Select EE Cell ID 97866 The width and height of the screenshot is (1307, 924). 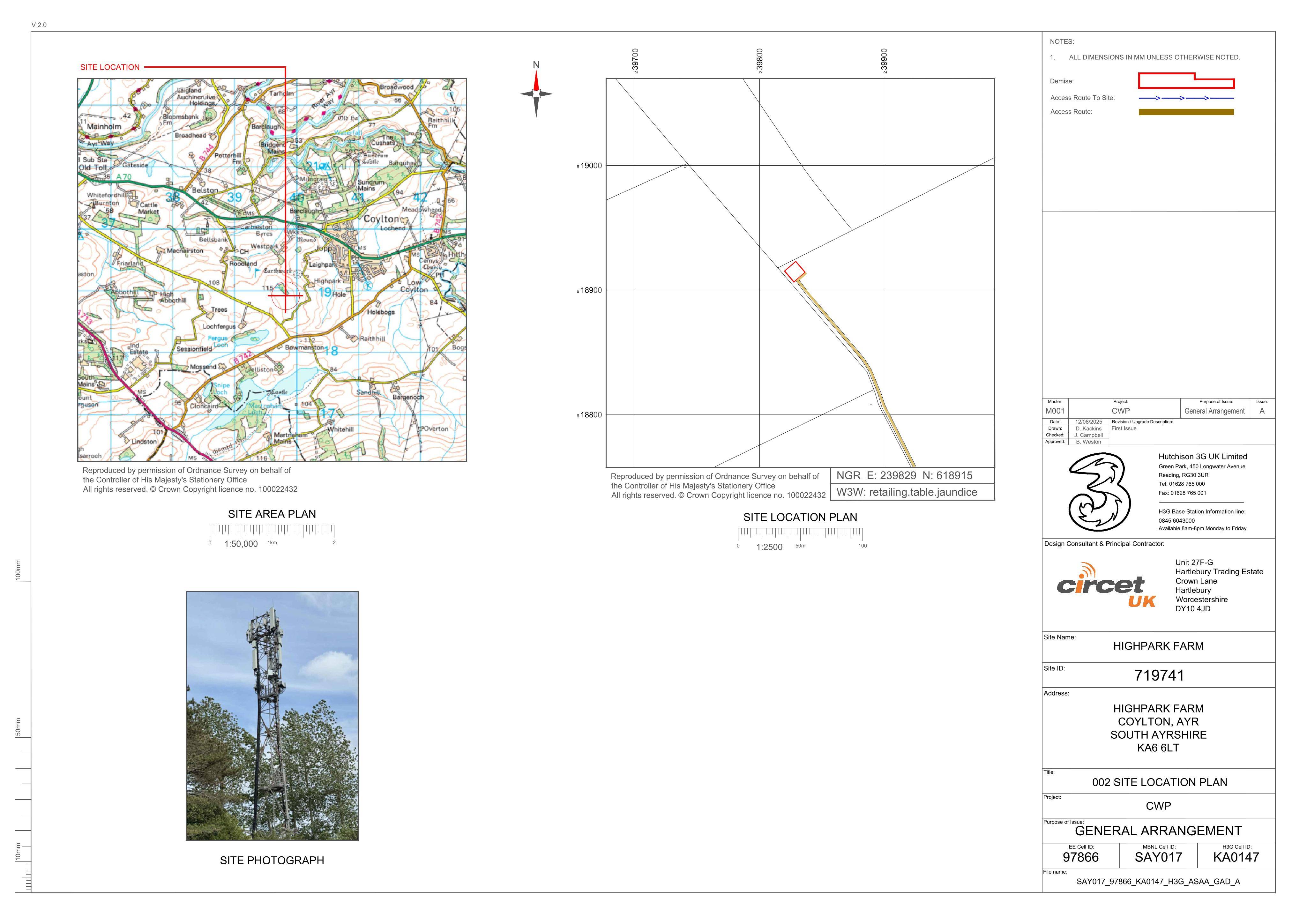[x=1080, y=857]
